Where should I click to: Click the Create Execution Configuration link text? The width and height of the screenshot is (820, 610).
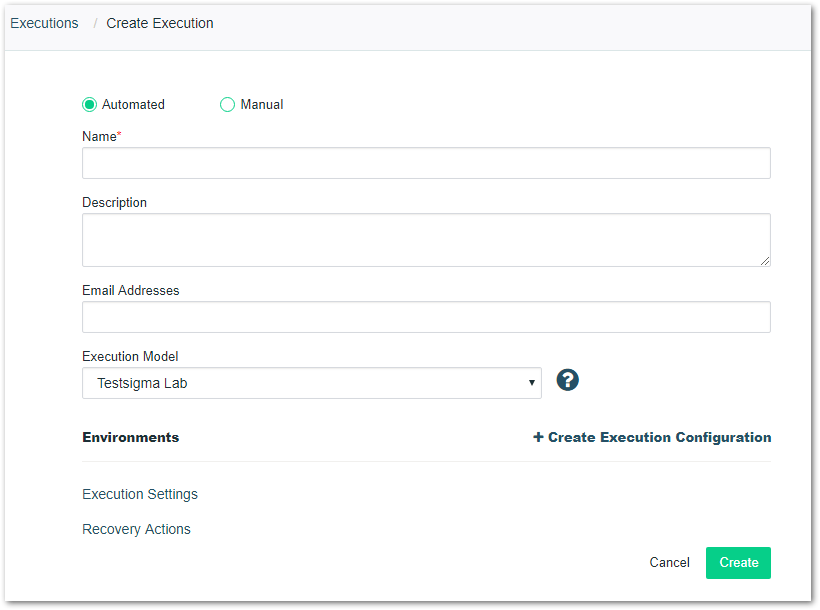coord(659,437)
